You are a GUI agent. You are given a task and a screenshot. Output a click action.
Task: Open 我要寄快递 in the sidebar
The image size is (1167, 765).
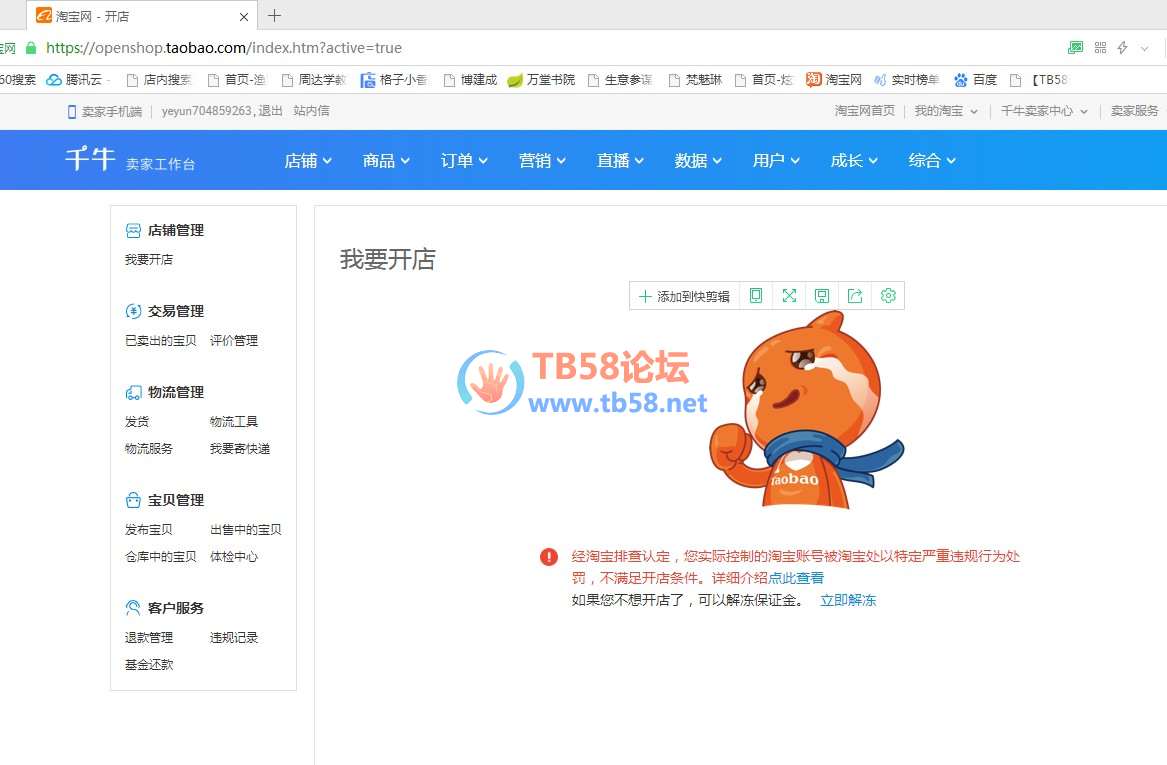coord(240,449)
